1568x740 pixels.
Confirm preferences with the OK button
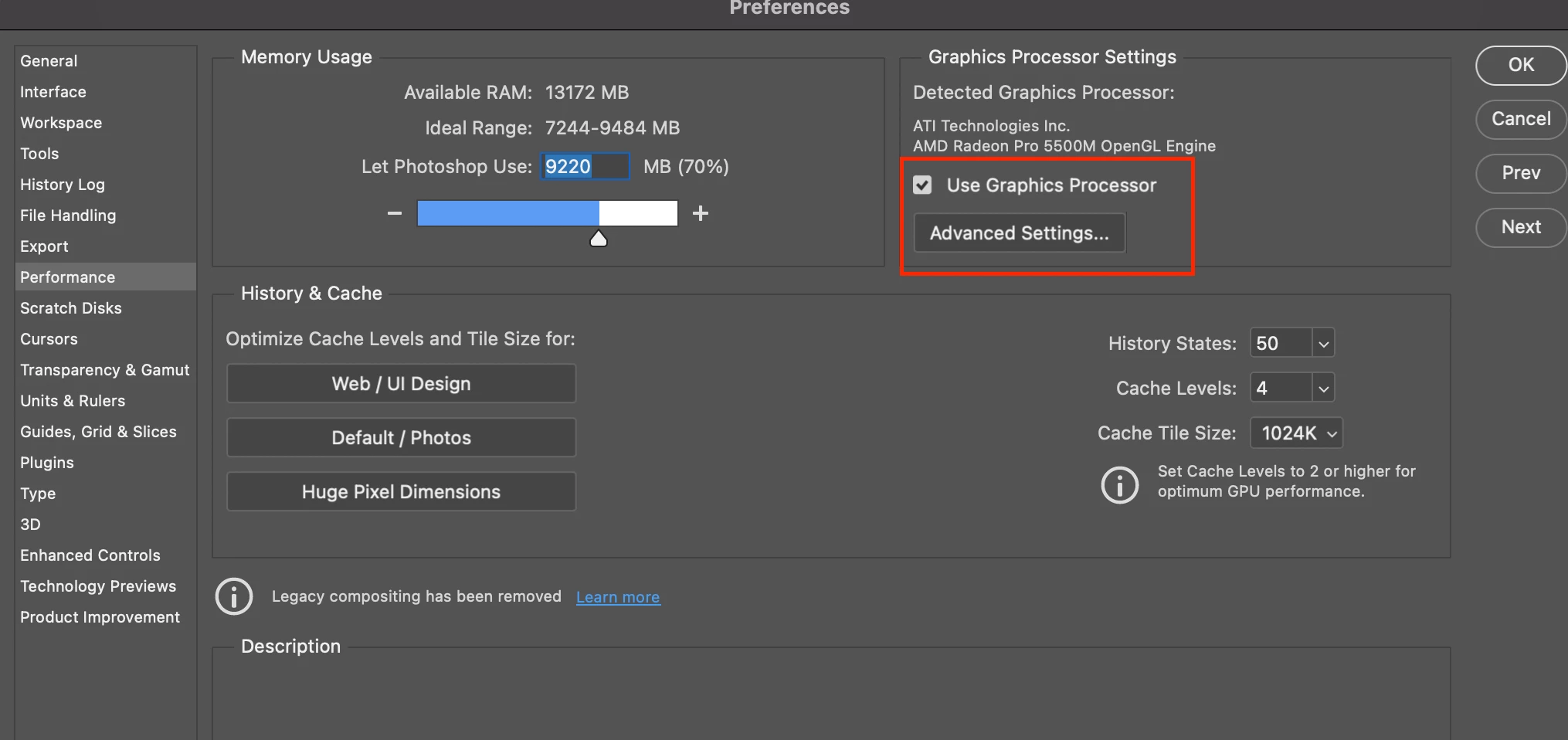coord(1521,65)
